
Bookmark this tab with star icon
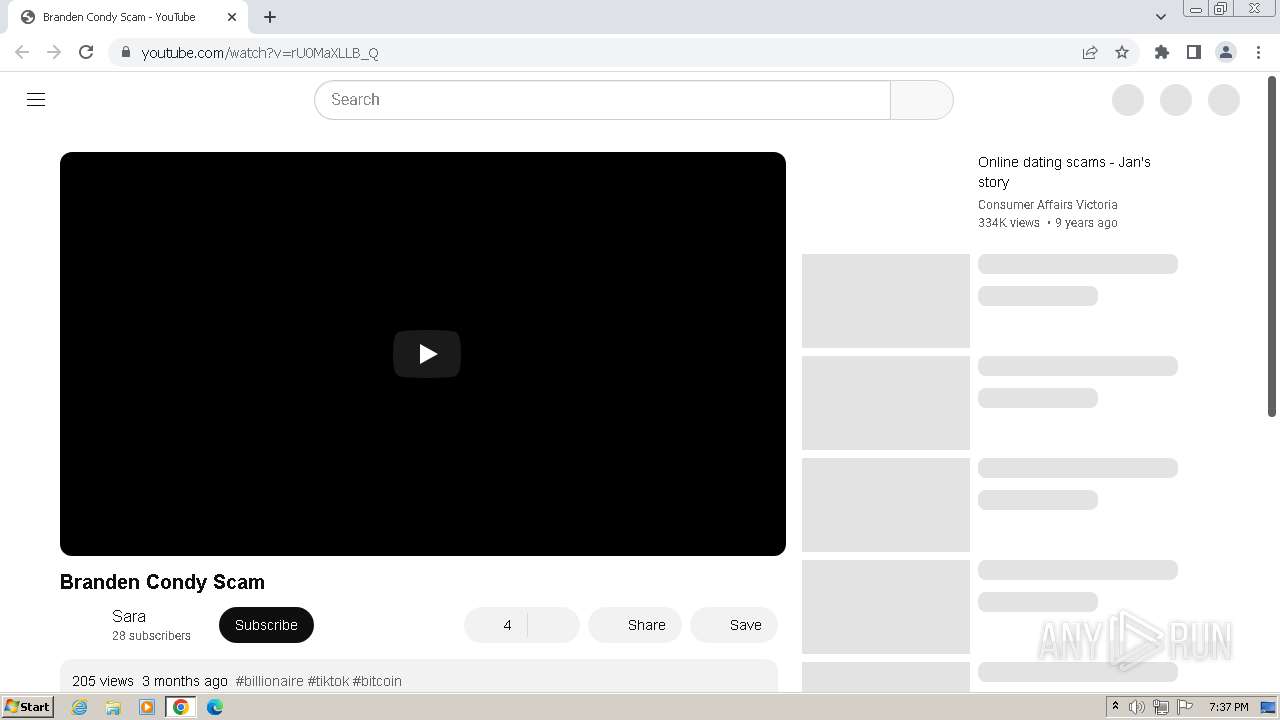[1122, 52]
